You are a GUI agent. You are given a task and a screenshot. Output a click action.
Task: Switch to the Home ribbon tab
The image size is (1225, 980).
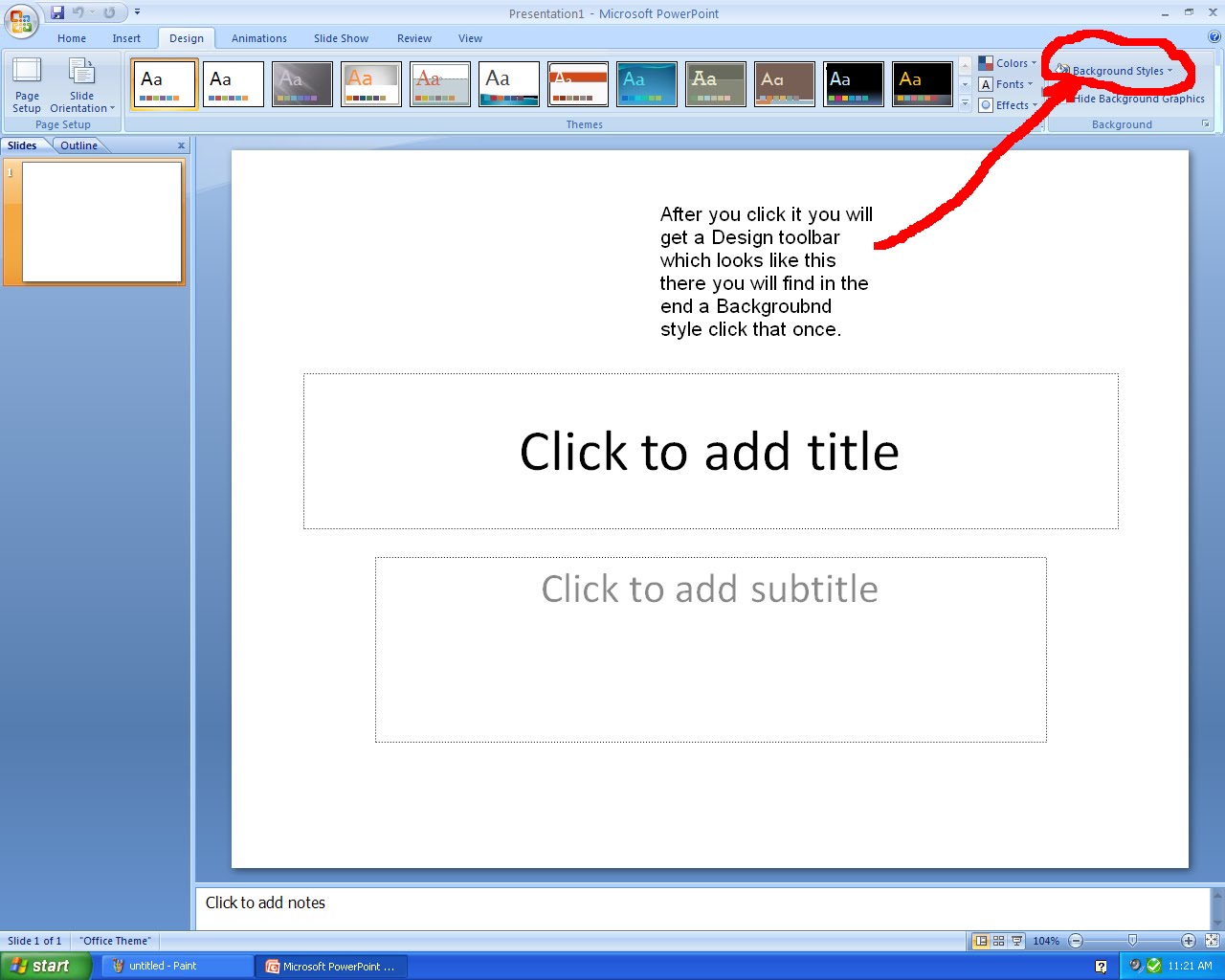pos(72,38)
